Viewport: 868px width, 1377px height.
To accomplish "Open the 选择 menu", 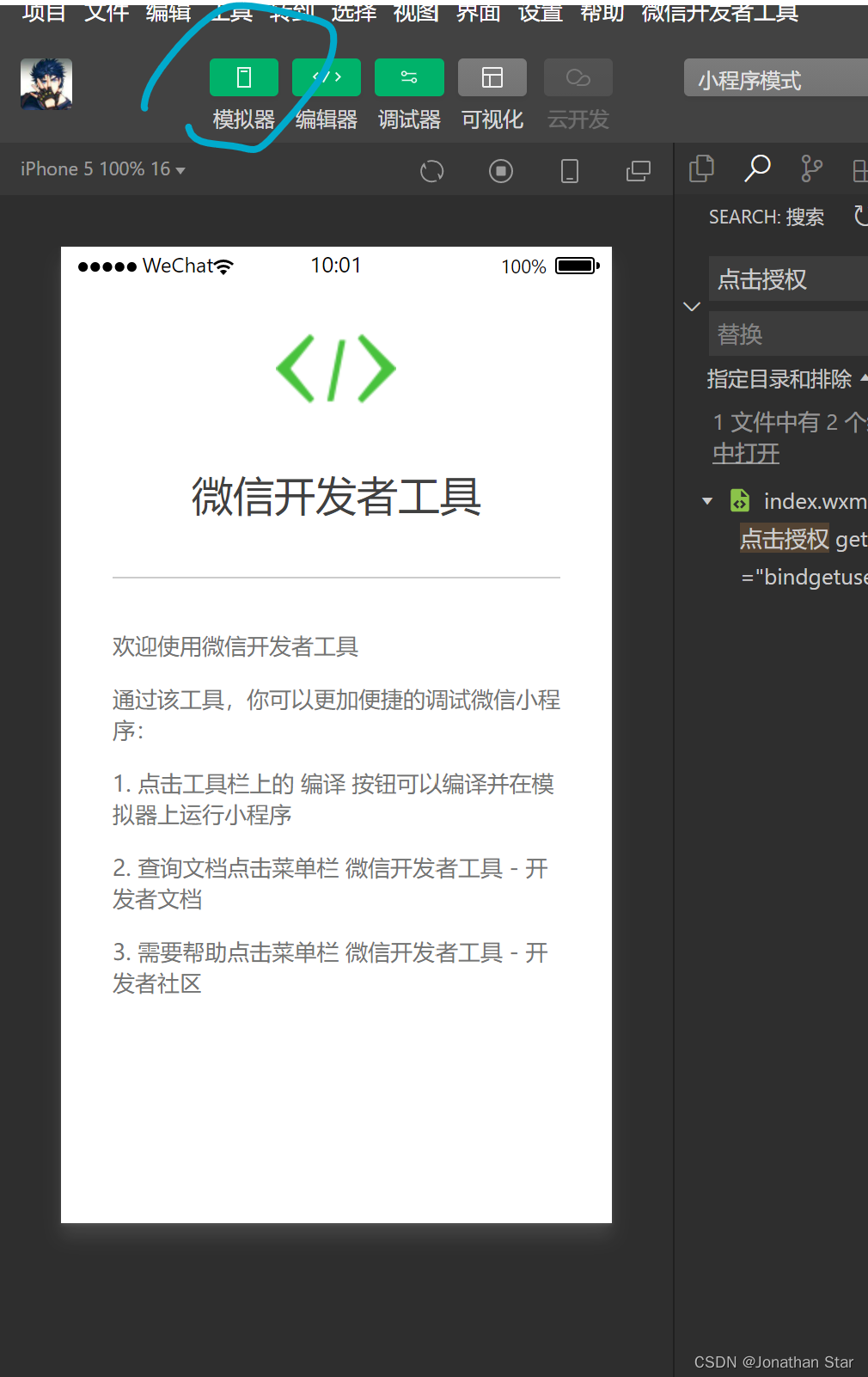I will pos(354,12).
